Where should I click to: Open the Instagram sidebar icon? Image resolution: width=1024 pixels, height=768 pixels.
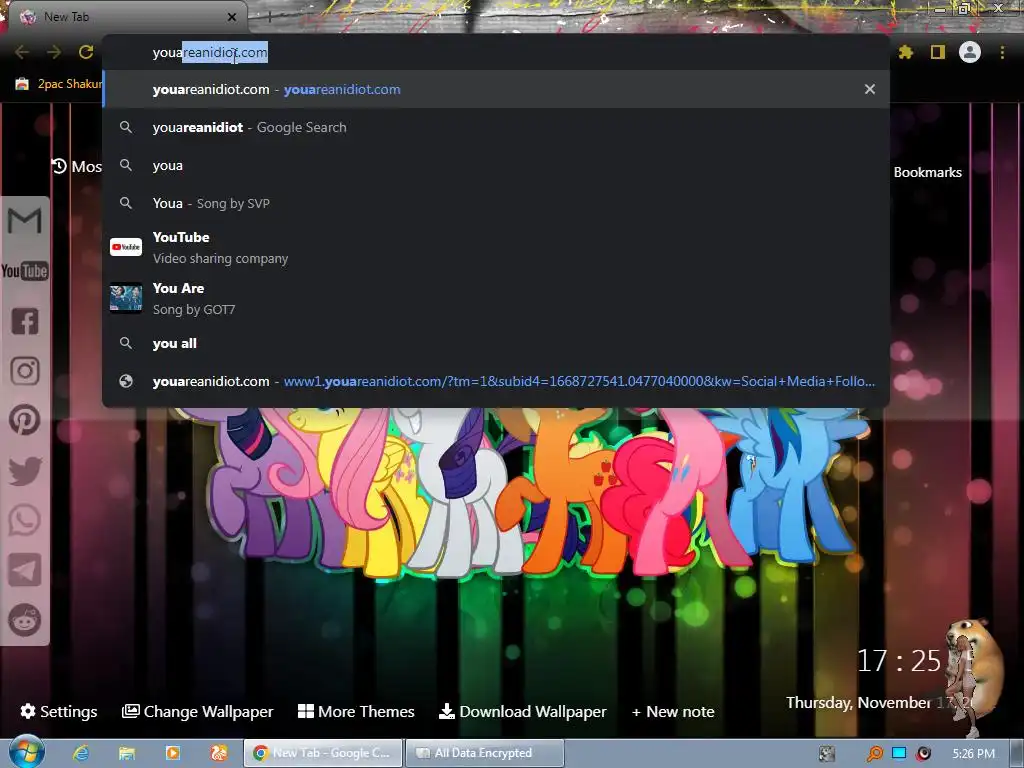[x=25, y=371]
